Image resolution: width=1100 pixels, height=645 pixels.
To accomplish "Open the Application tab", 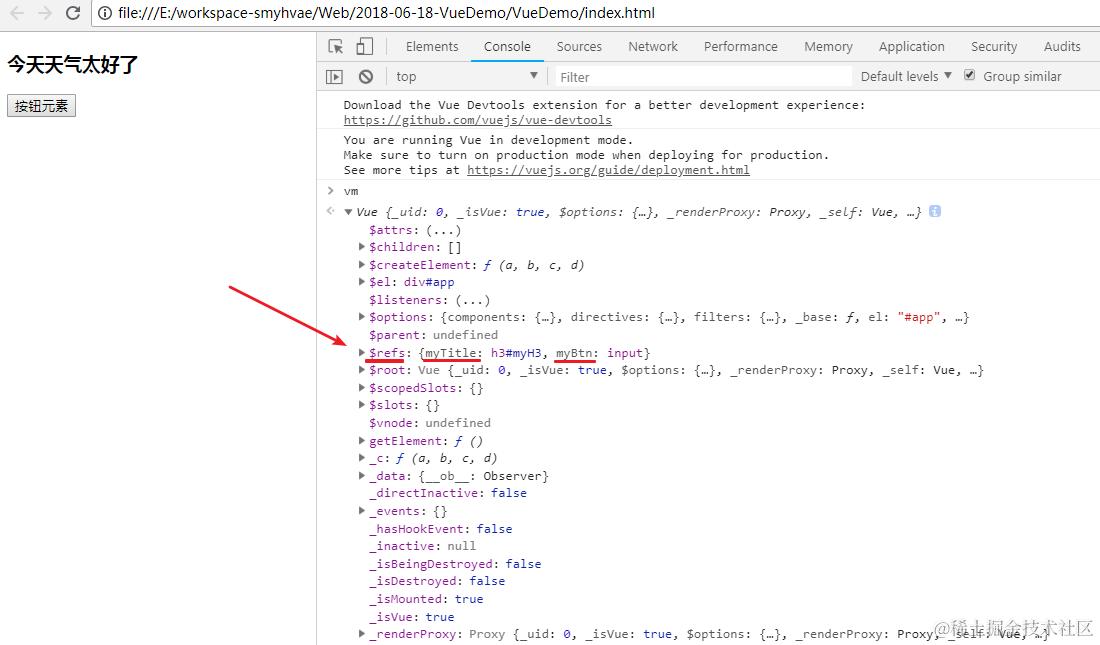I will (x=911, y=46).
